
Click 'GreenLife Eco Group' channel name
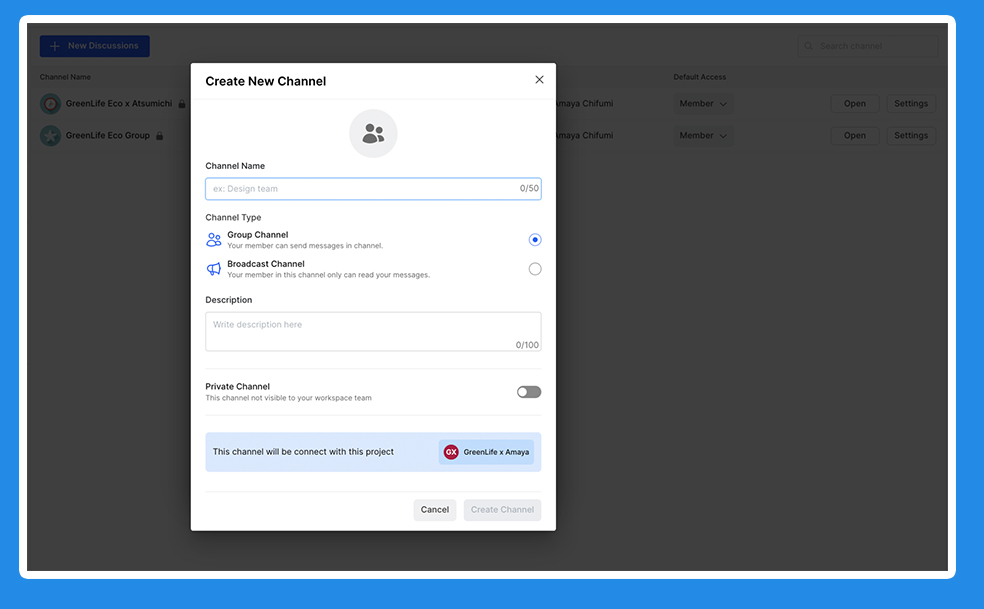[108, 136]
